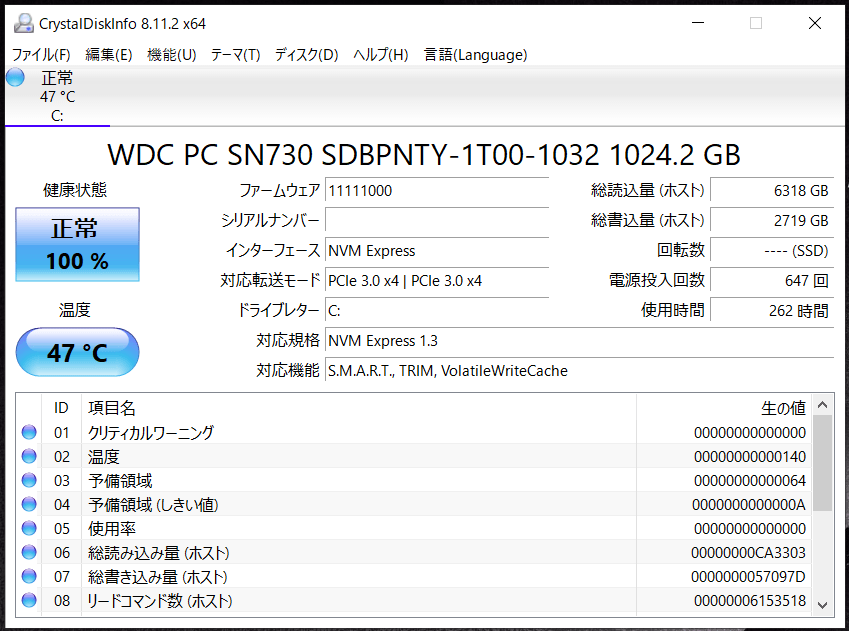Select the 総読み込み量 (ホスト) row name

159,553
